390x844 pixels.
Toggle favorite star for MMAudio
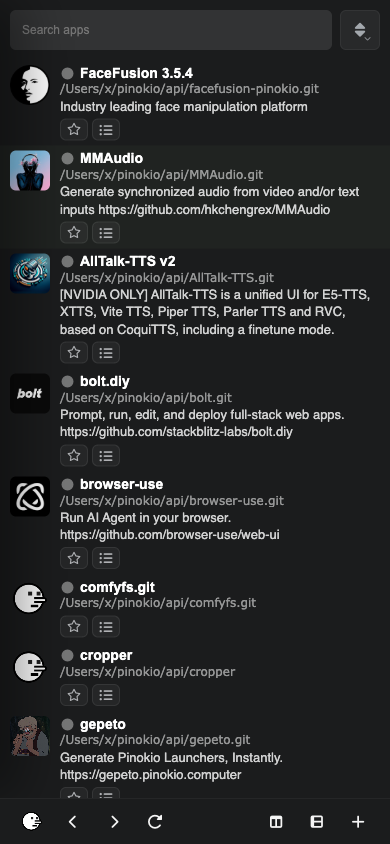(74, 233)
